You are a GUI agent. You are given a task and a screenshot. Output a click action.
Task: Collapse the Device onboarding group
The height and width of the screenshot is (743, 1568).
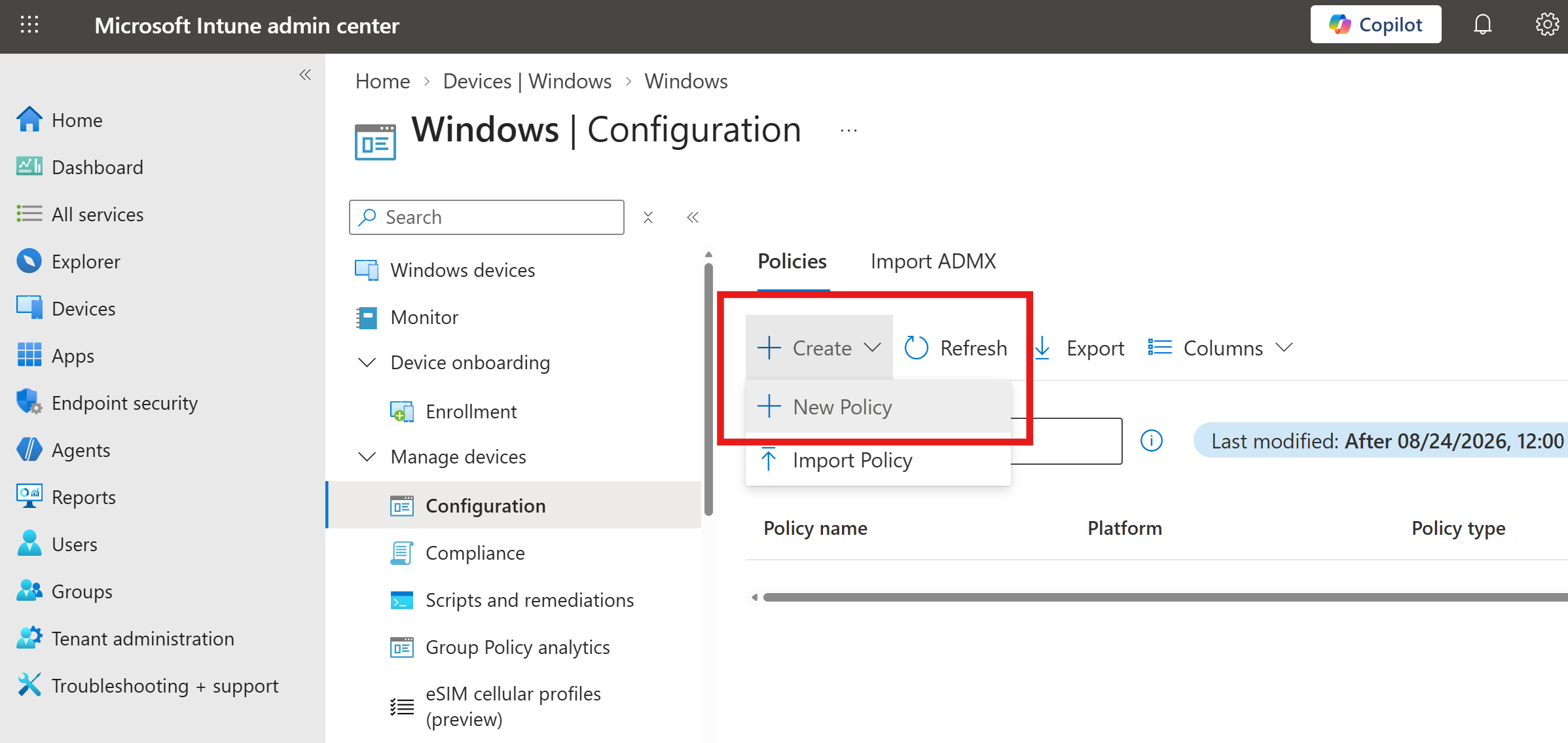(x=367, y=363)
